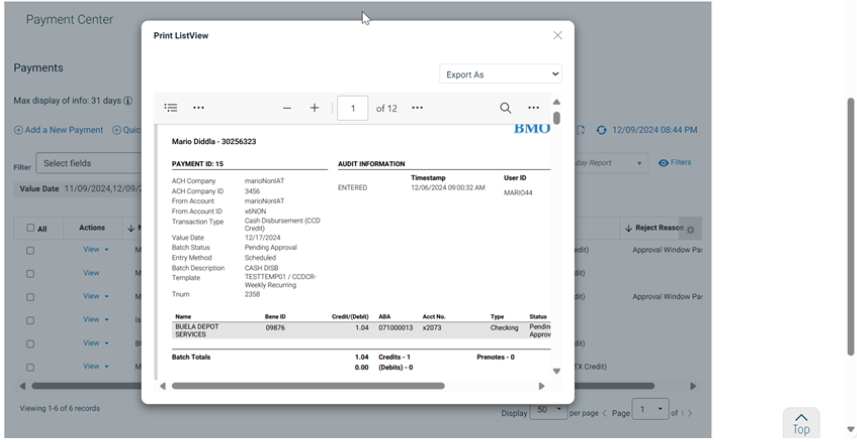Open more options next to the search icon

coord(533,108)
